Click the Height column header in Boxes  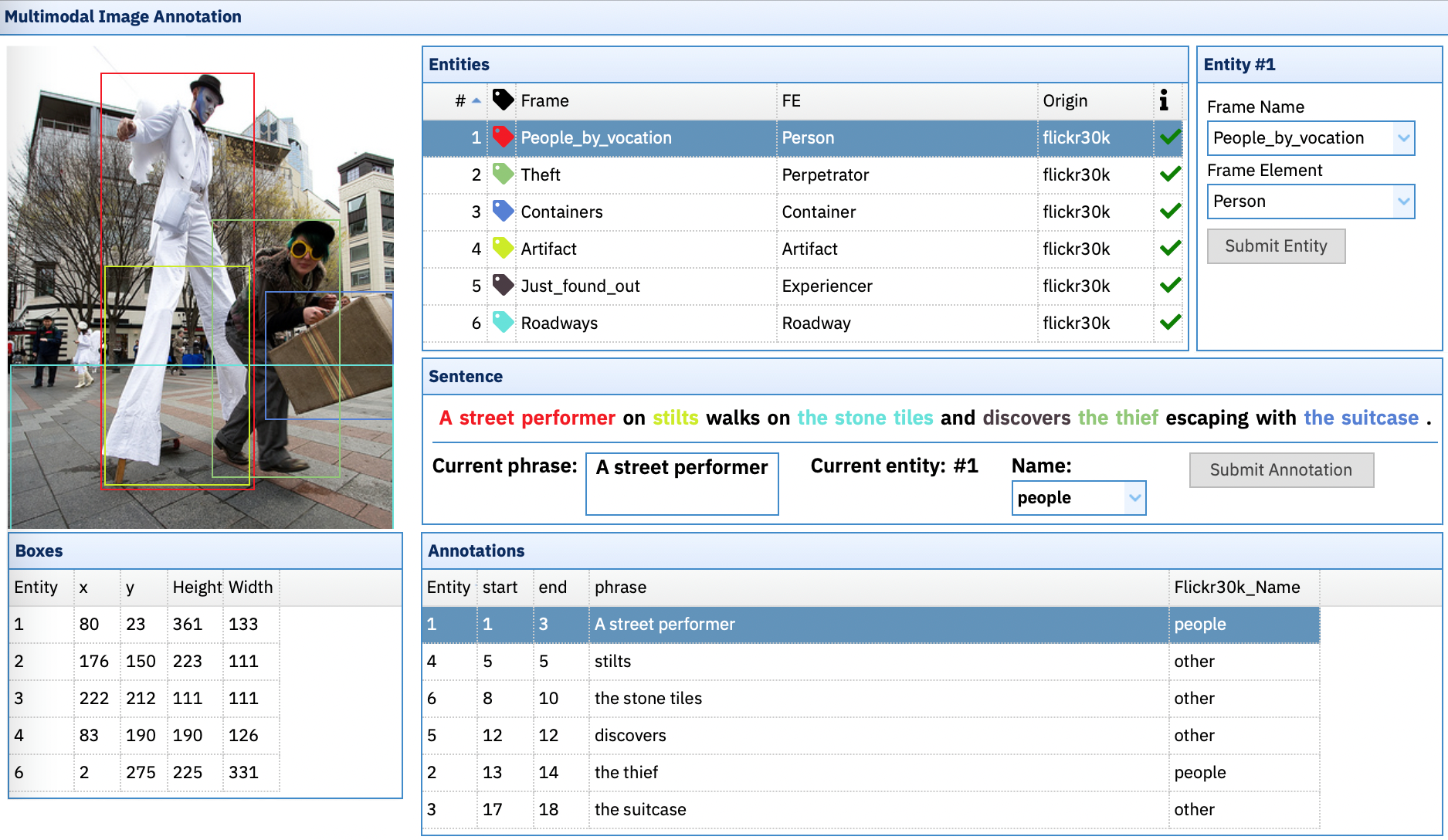click(x=197, y=588)
